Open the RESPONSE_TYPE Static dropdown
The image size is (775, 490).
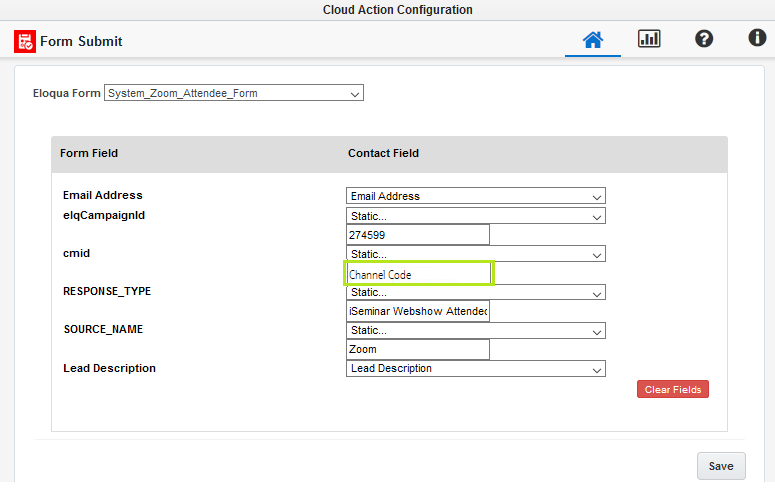475,293
